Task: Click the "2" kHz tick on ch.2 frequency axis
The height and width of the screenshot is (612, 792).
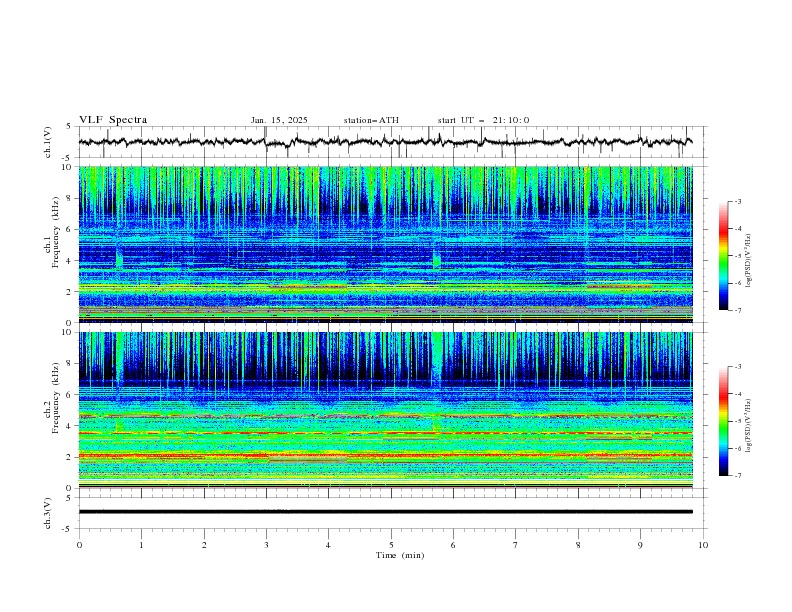Action: click(71, 457)
